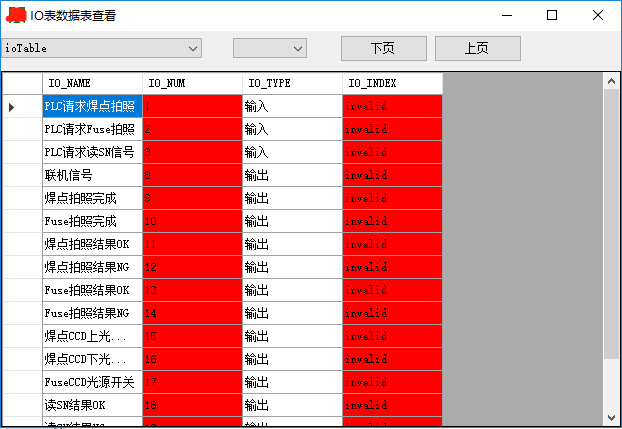Click the 下页 next page button
The width and height of the screenshot is (622, 429).
pos(384,48)
